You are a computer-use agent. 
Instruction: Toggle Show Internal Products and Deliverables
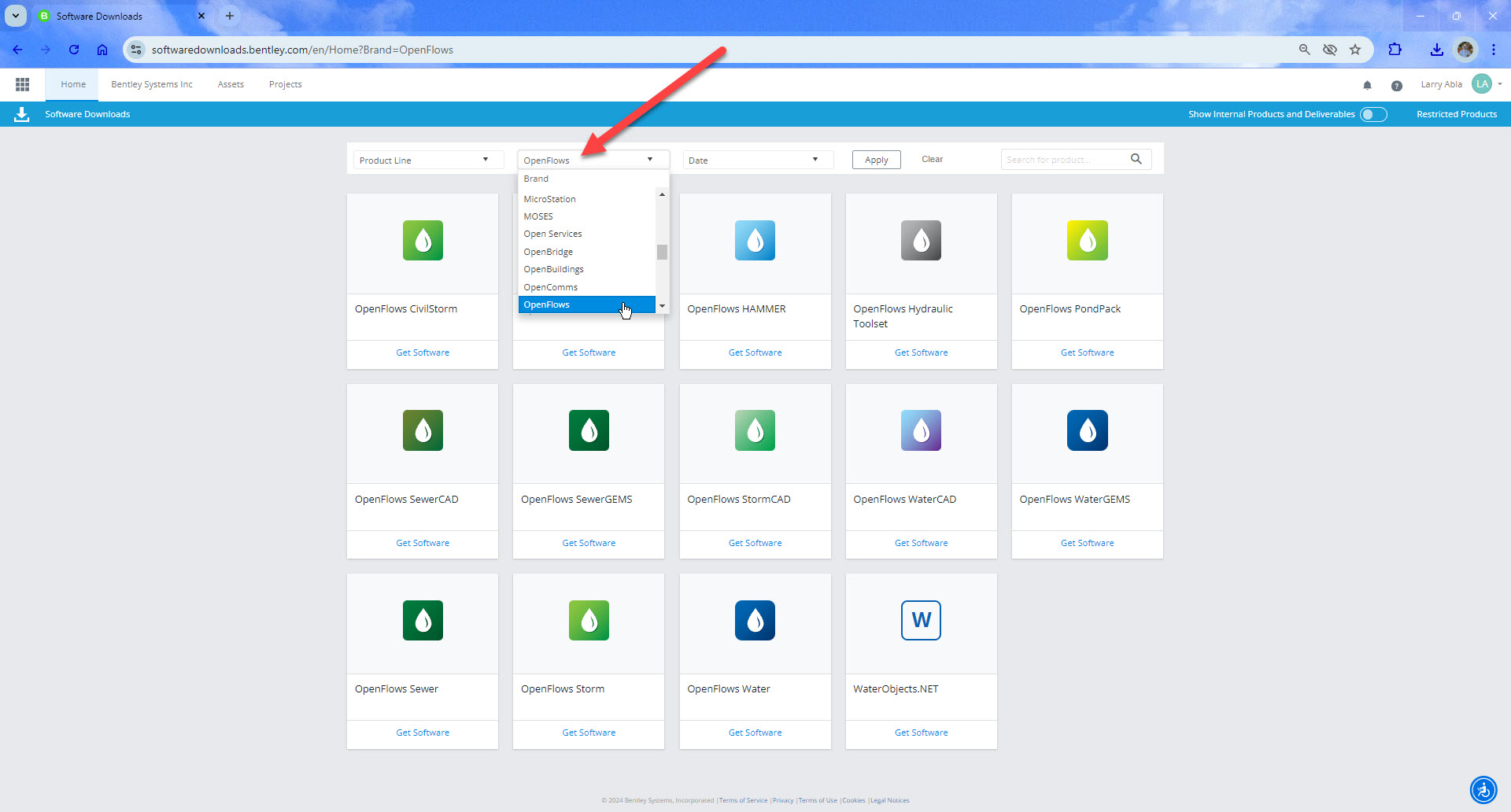point(1373,114)
